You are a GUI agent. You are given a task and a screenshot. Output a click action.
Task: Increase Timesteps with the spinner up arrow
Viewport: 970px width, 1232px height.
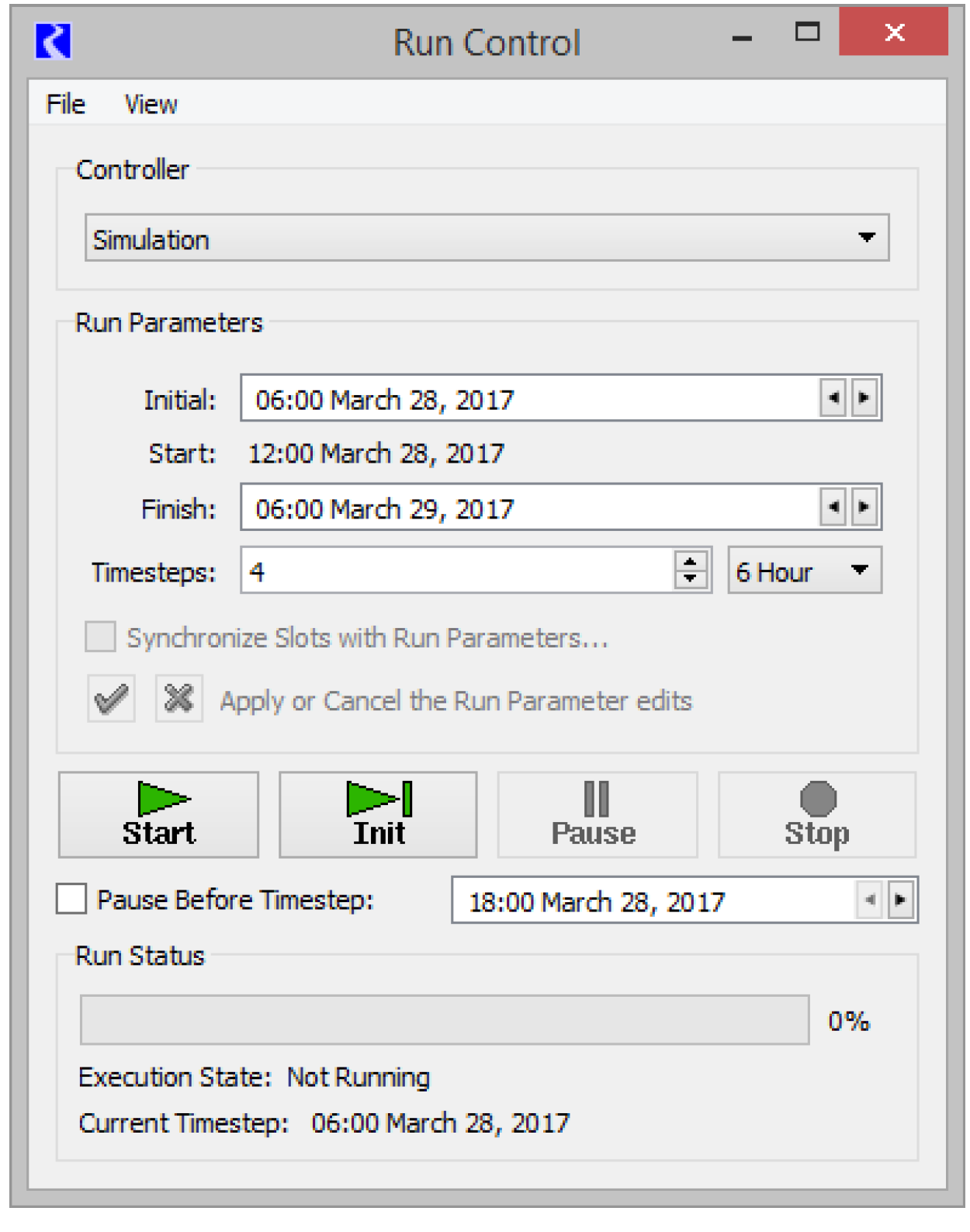(x=690, y=560)
